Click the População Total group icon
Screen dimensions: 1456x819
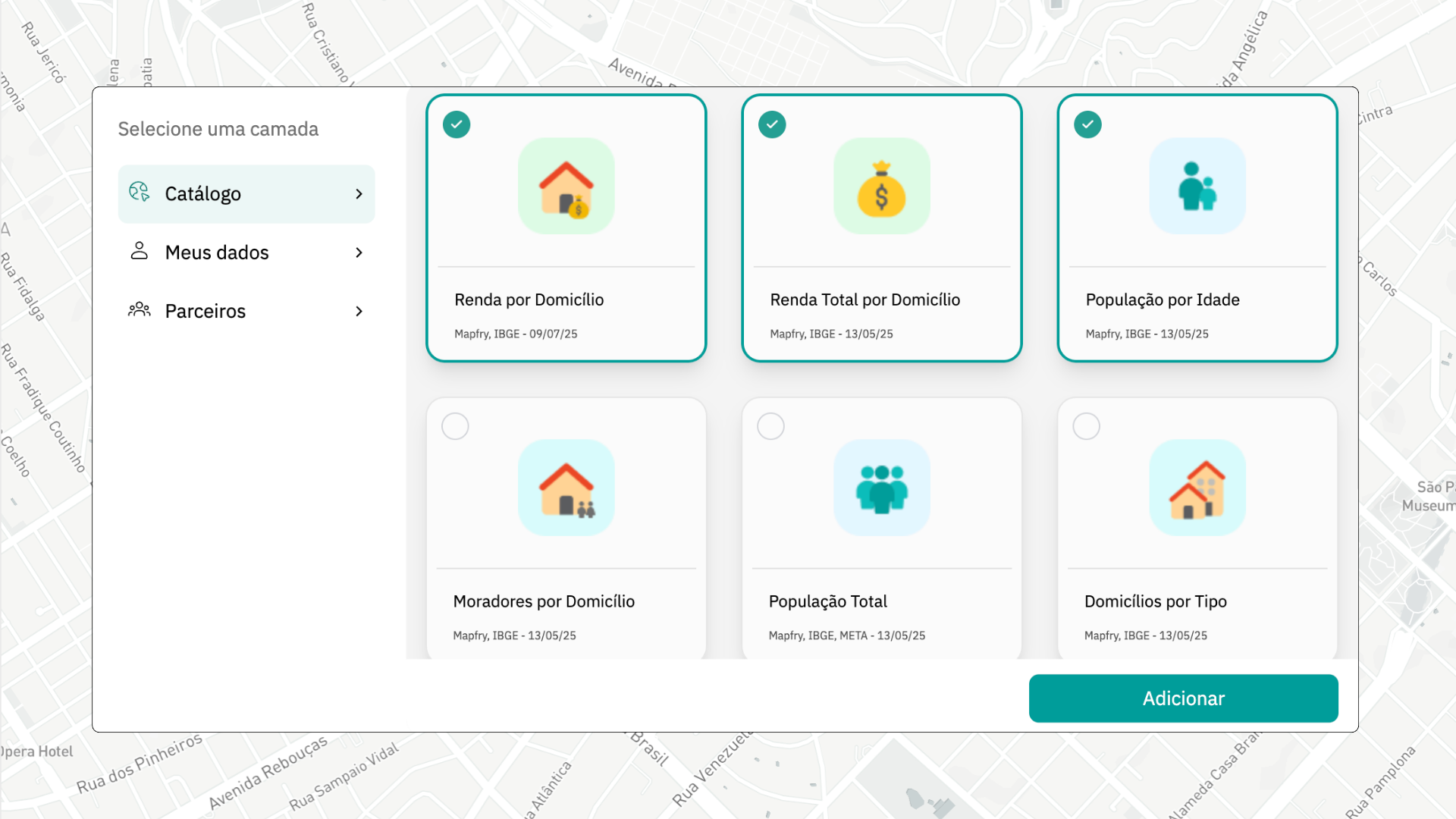click(881, 488)
